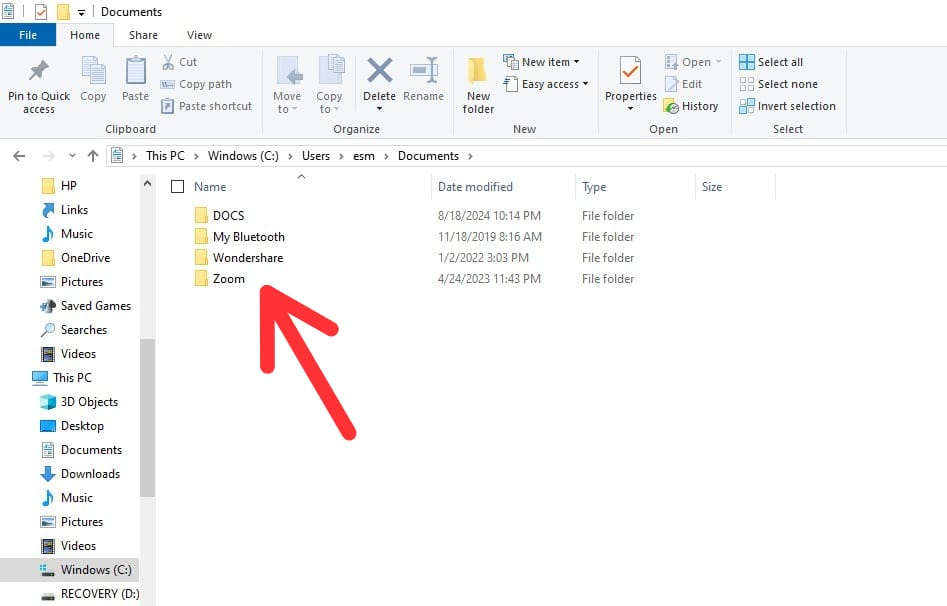Click the Properties checkmark icon

click(630, 71)
